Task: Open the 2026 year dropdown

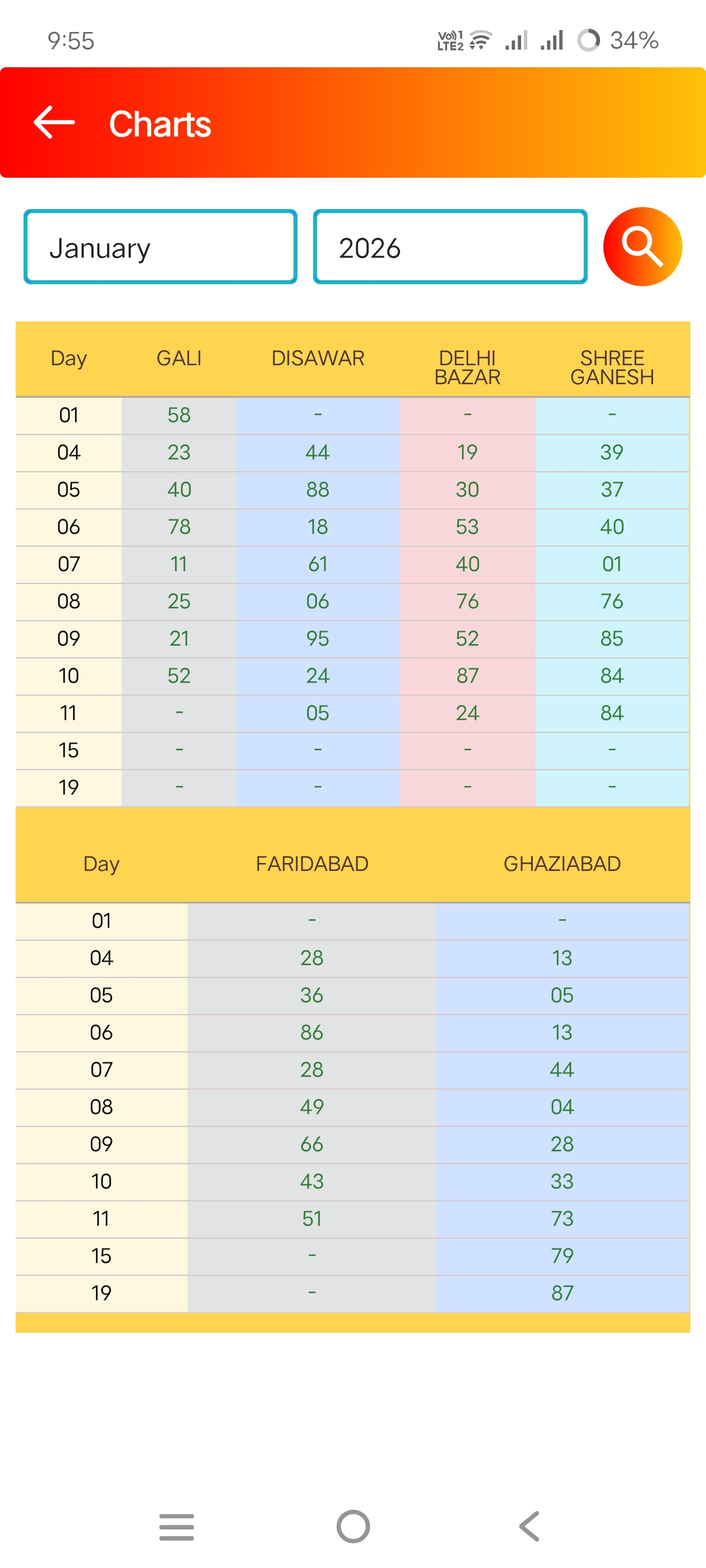Action: (450, 248)
